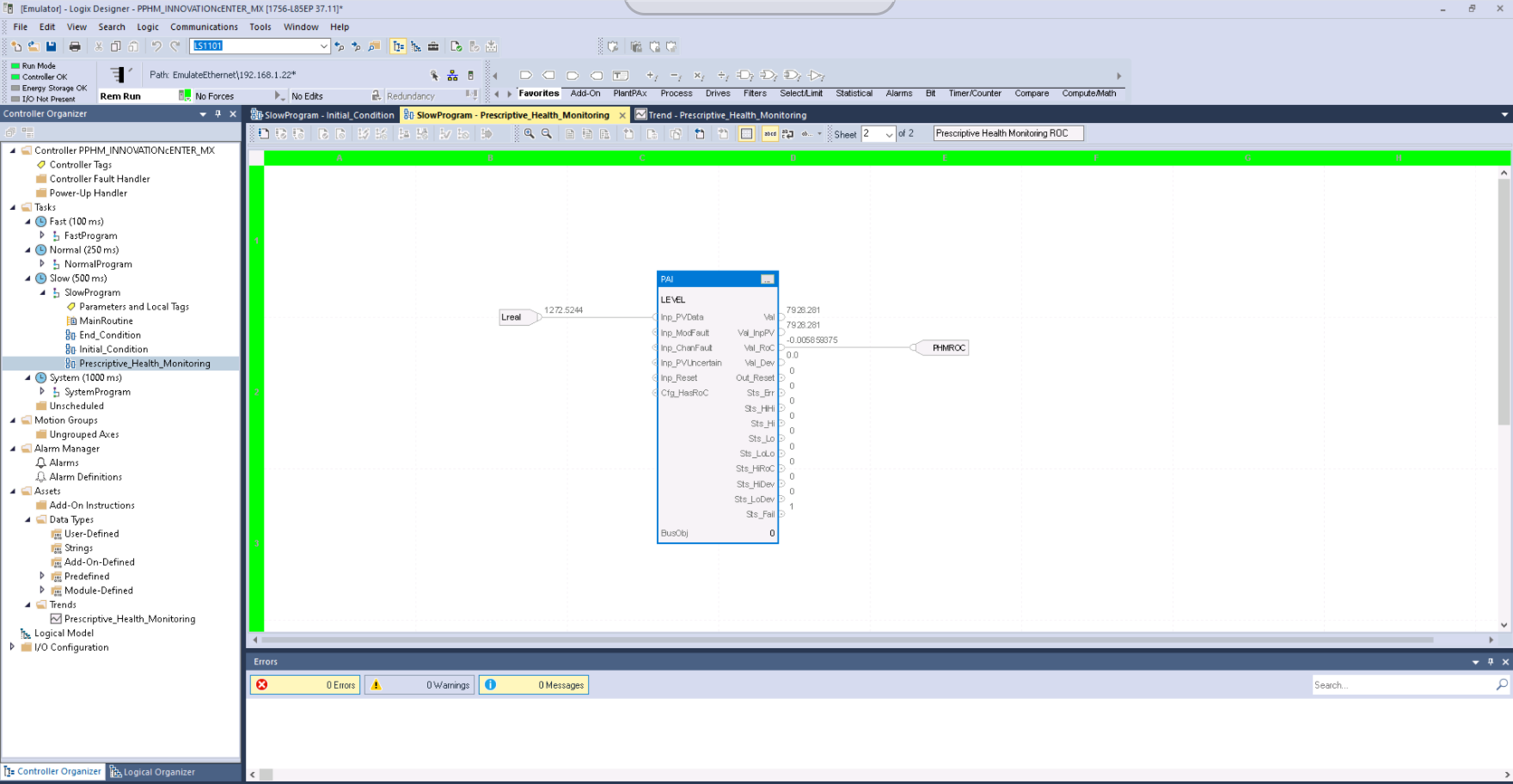Screen dimensions: 1513x784
Task: Select the PHMROC output reference
Action: 942,347
